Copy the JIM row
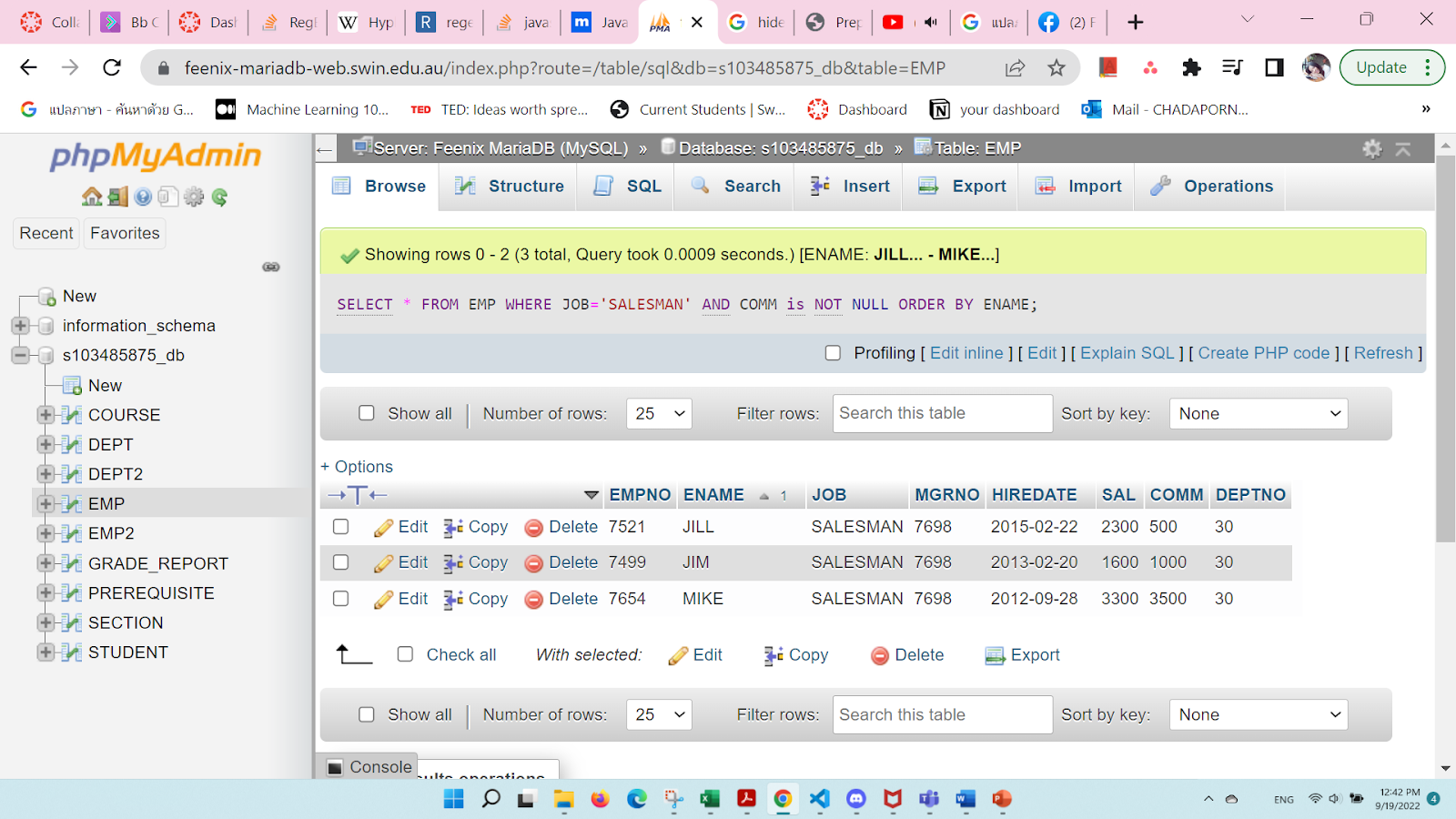1456x819 pixels. [x=475, y=562]
